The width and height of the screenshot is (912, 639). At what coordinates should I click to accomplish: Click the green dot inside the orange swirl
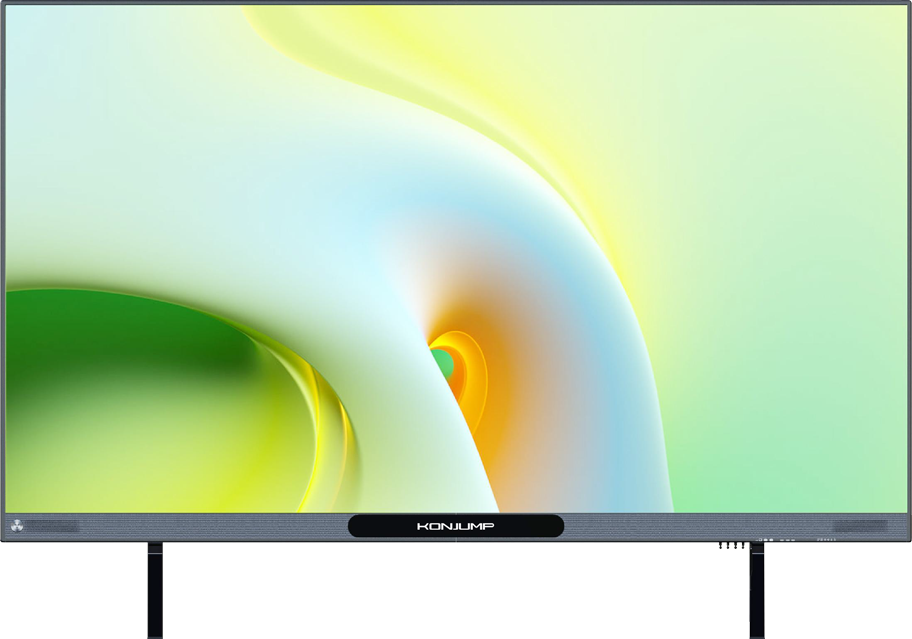(442, 362)
